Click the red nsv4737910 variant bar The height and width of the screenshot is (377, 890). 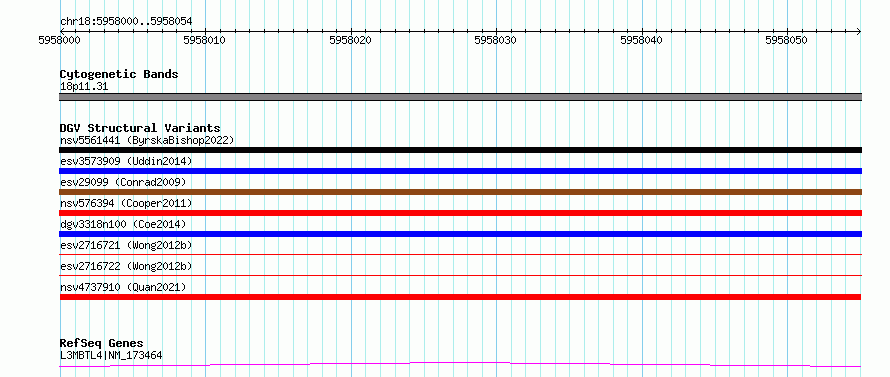click(460, 297)
